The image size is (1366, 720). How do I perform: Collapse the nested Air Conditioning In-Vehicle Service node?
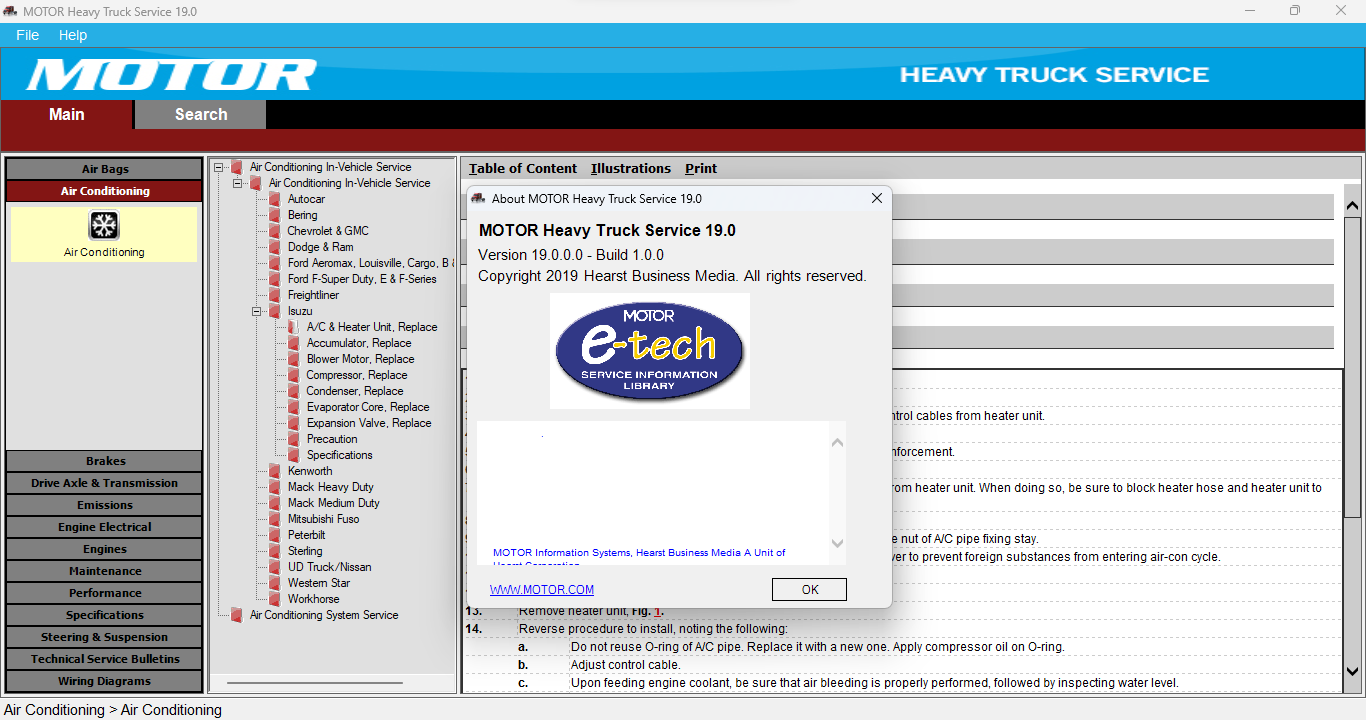pyautogui.click(x=238, y=183)
